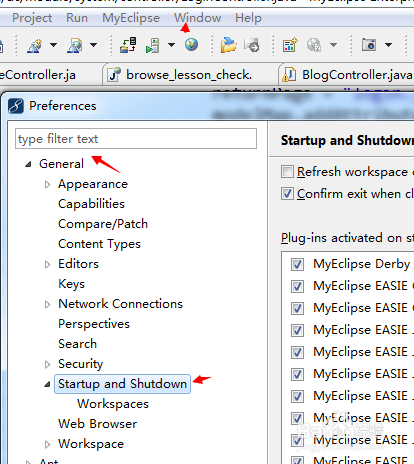Select Workspaces under Startup and Shutdown
The image size is (414, 464).
point(113,404)
